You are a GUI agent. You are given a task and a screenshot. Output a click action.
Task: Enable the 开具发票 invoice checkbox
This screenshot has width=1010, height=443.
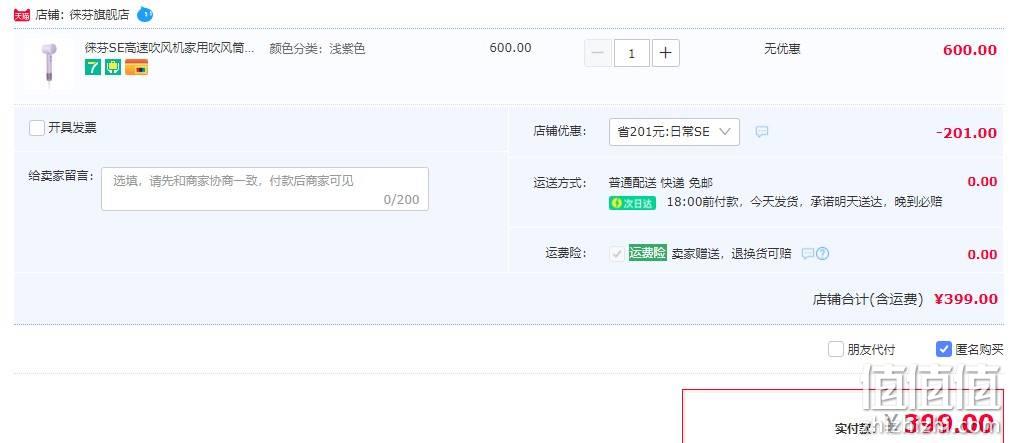click(x=37, y=128)
